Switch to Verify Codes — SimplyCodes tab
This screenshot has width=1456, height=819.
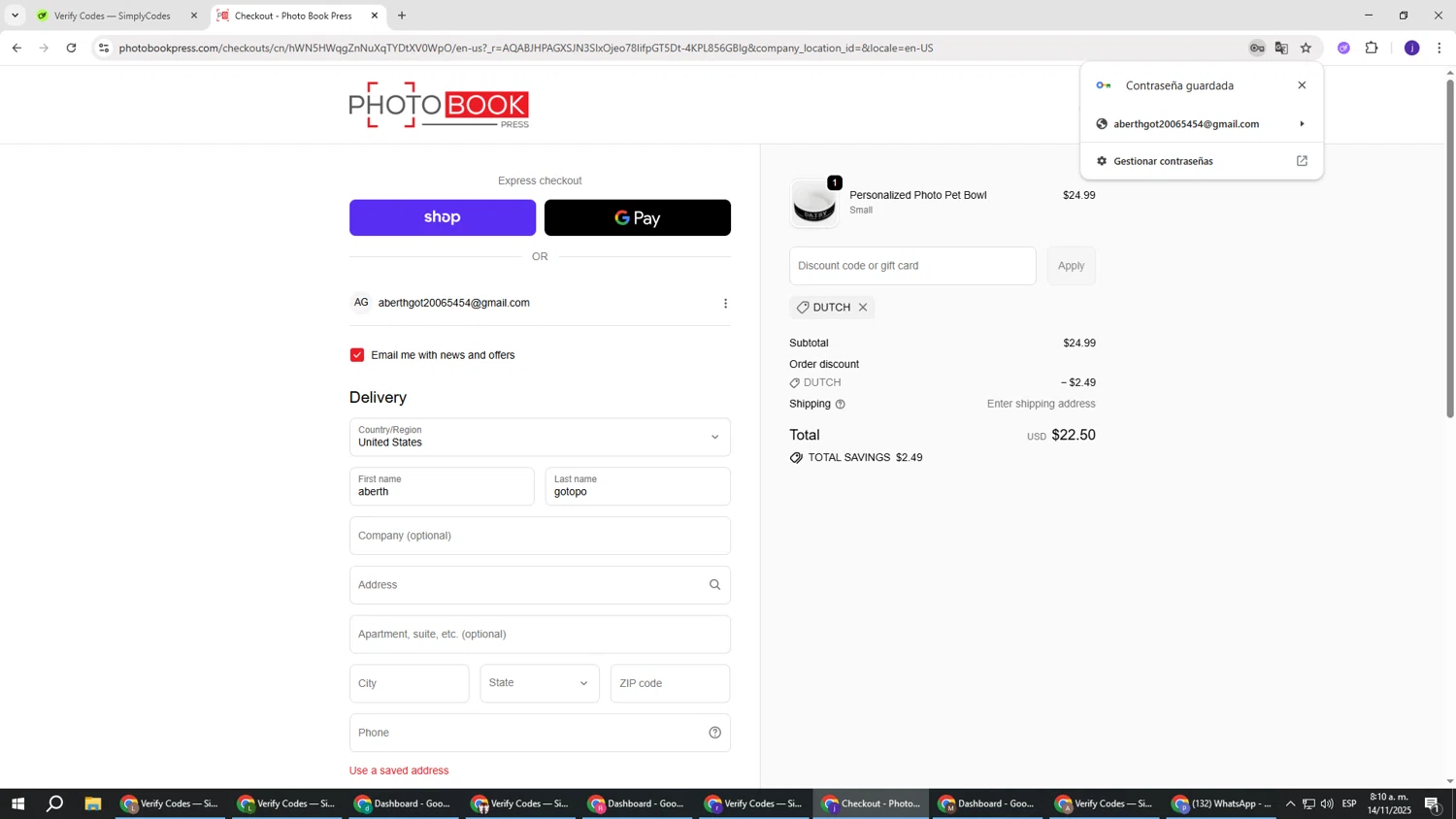click(116, 16)
